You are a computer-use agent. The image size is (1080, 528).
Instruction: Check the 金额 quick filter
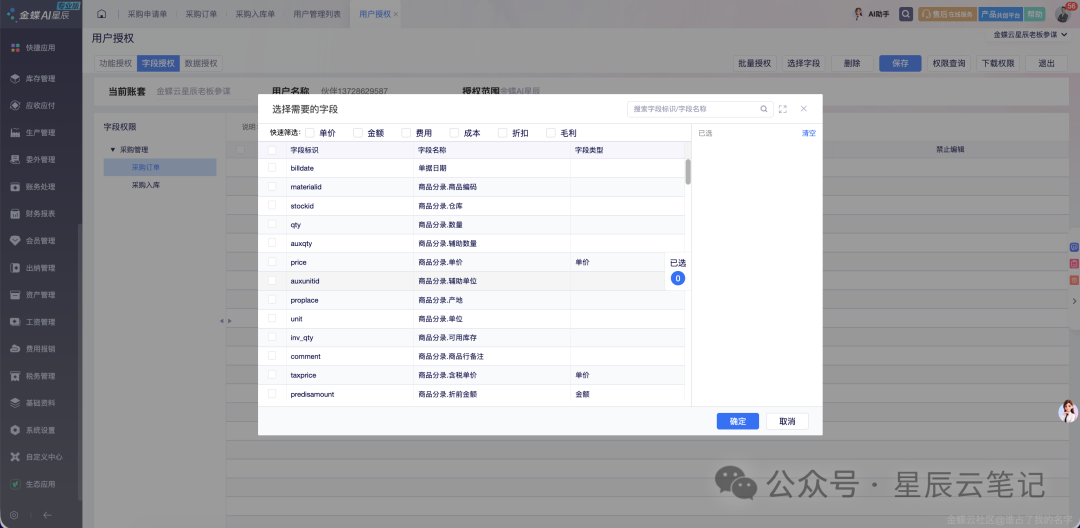click(x=357, y=133)
